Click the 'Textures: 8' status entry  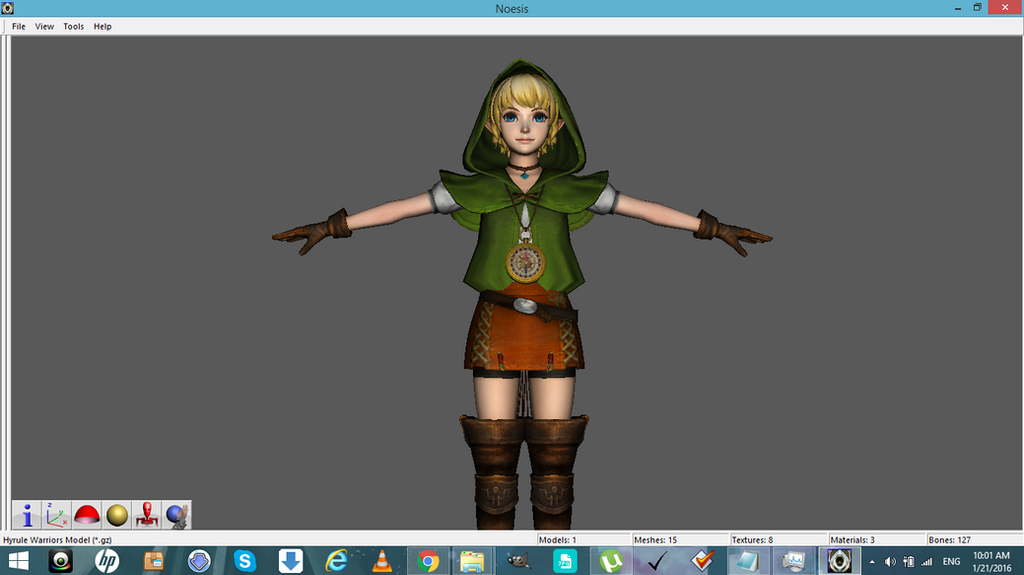[752, 540]
